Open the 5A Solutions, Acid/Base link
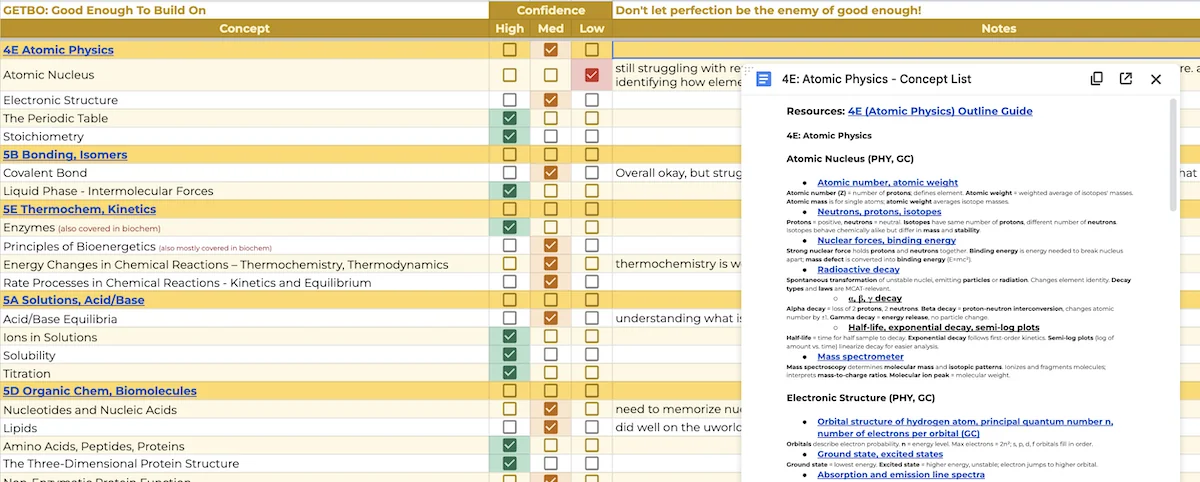 click(73, 300)
